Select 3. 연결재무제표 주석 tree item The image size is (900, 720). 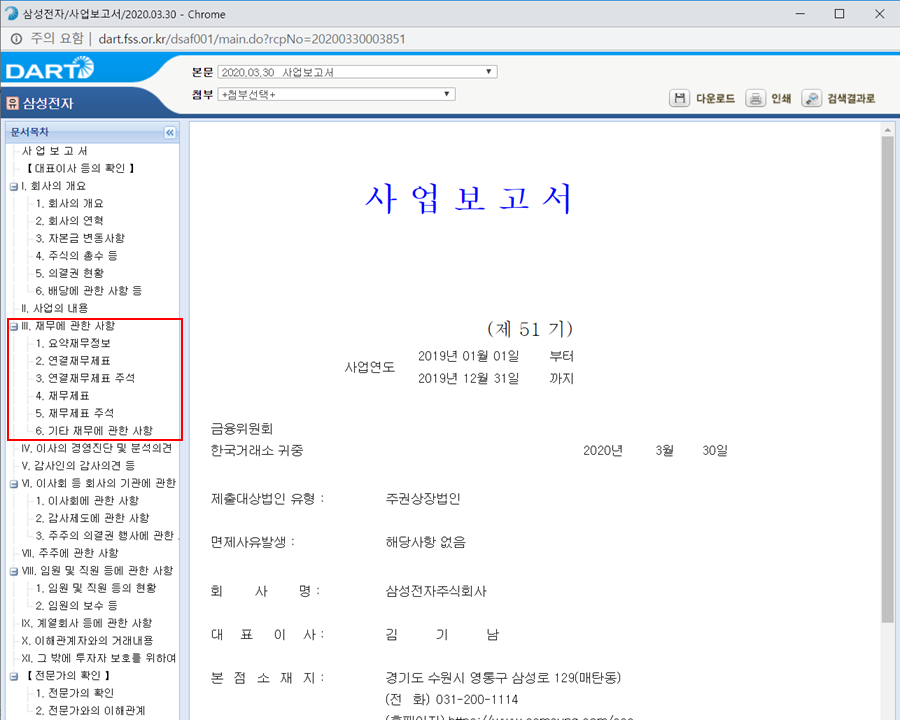(85, 378)
